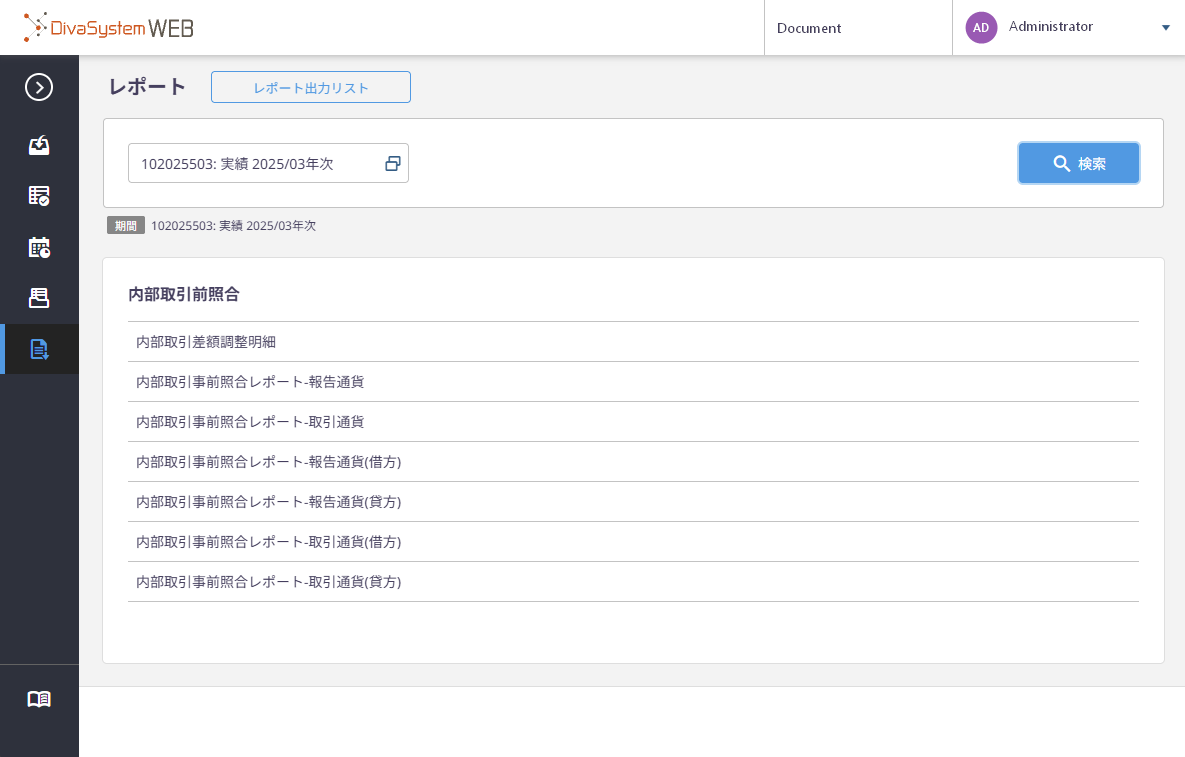
Task: Open 内部取引事前照合レポート-取引通貨 report
Action: tap(633, 422)
